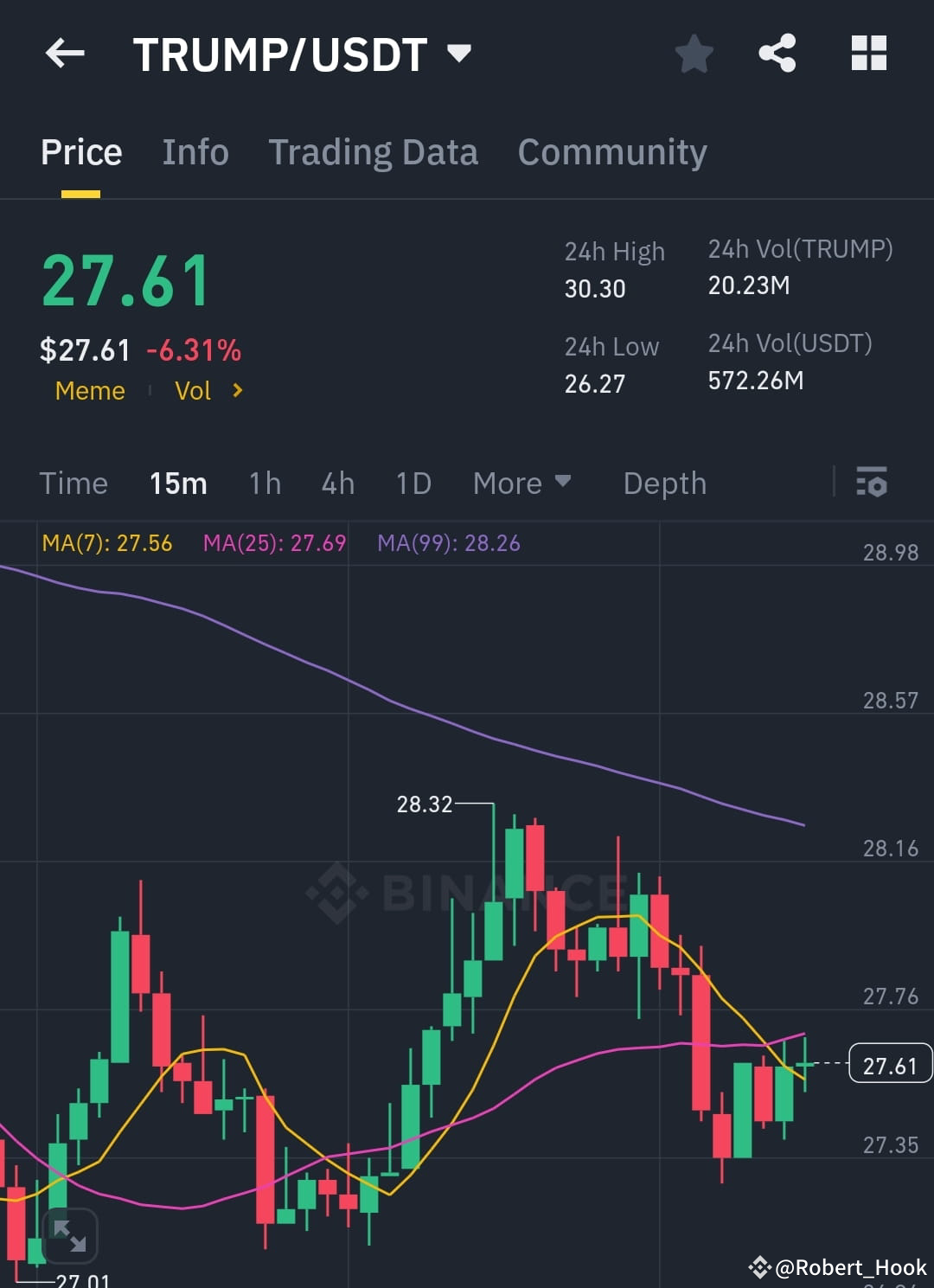
Task: Tap the 27.01 low label on chart
Action: pyautogui.click(x=83, y=1280)
